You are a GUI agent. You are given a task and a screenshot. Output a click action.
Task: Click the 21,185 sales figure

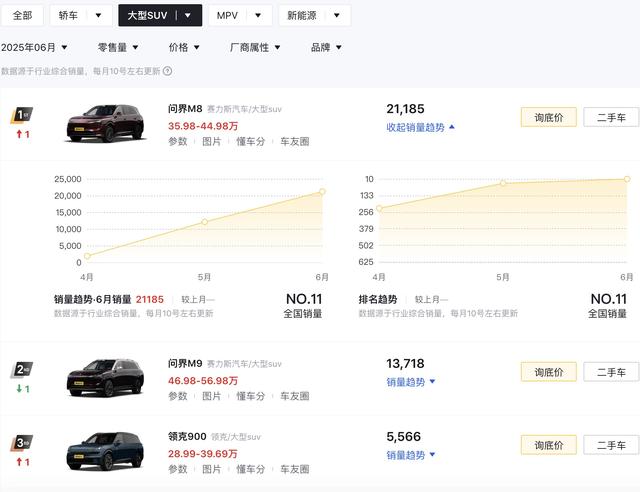coord(405,109)
